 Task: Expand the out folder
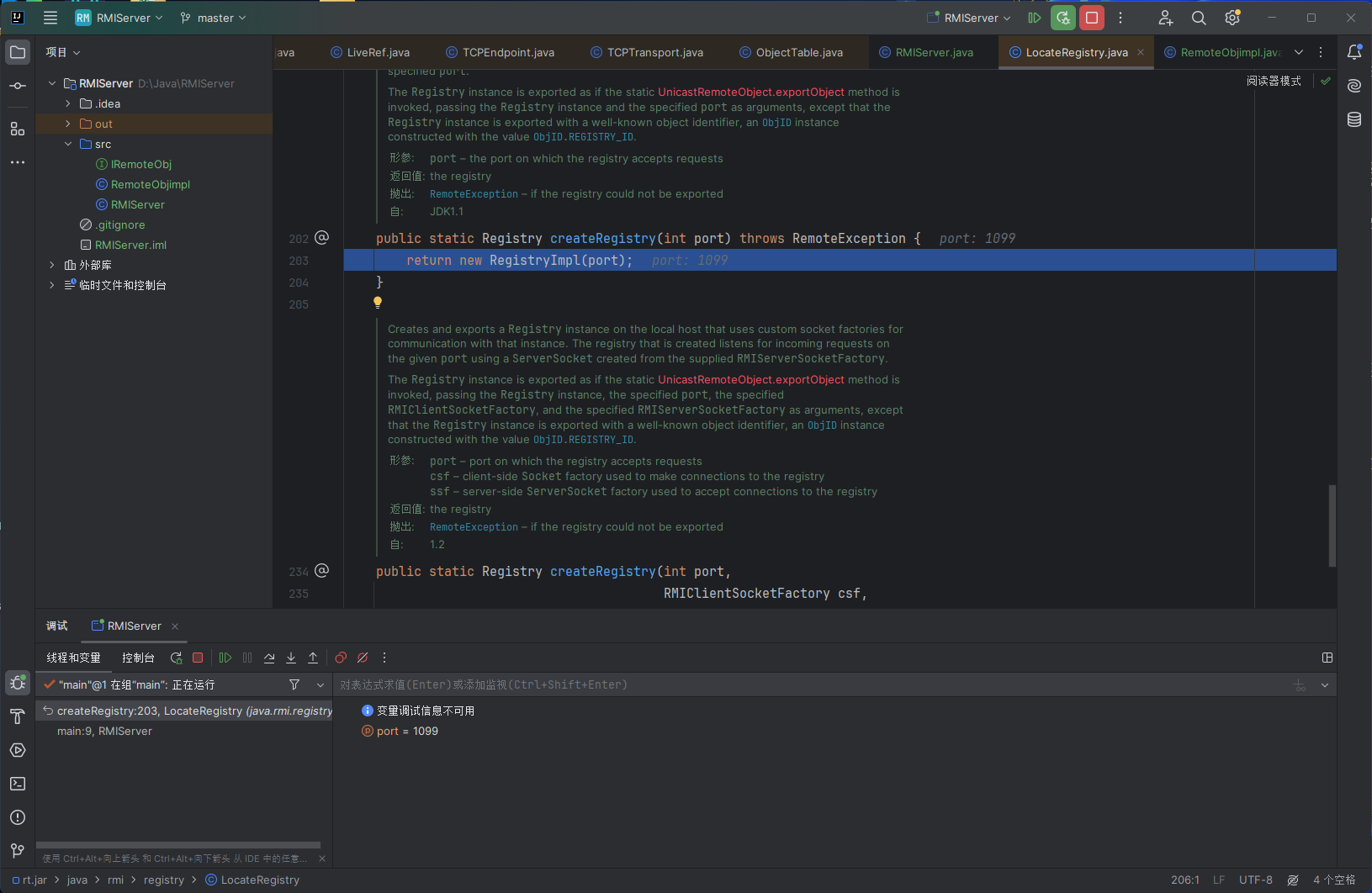pyautogui.click(x=68, y=124)
